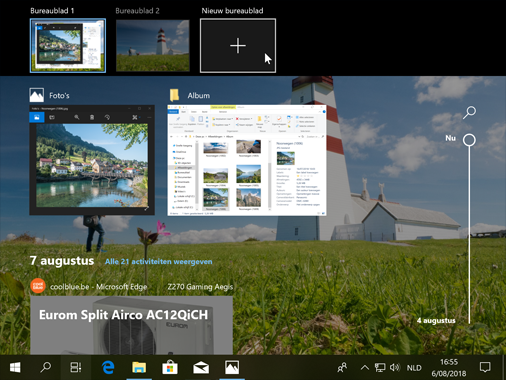Launch Microsoft Edge from taskbar
This screenshot has width=506, height=380.
point(108,368)
